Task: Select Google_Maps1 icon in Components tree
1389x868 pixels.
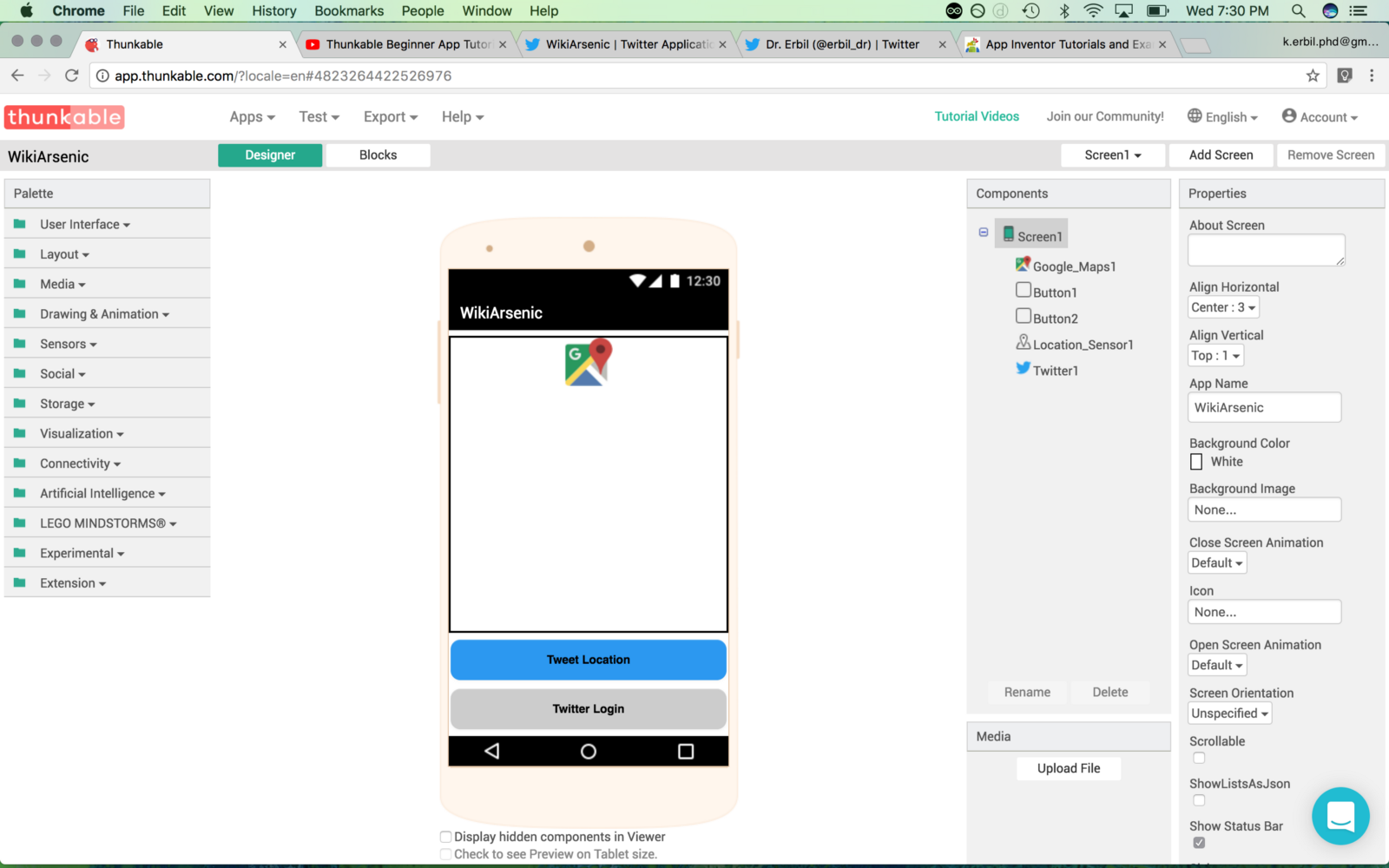Action: pos(1024,264)
